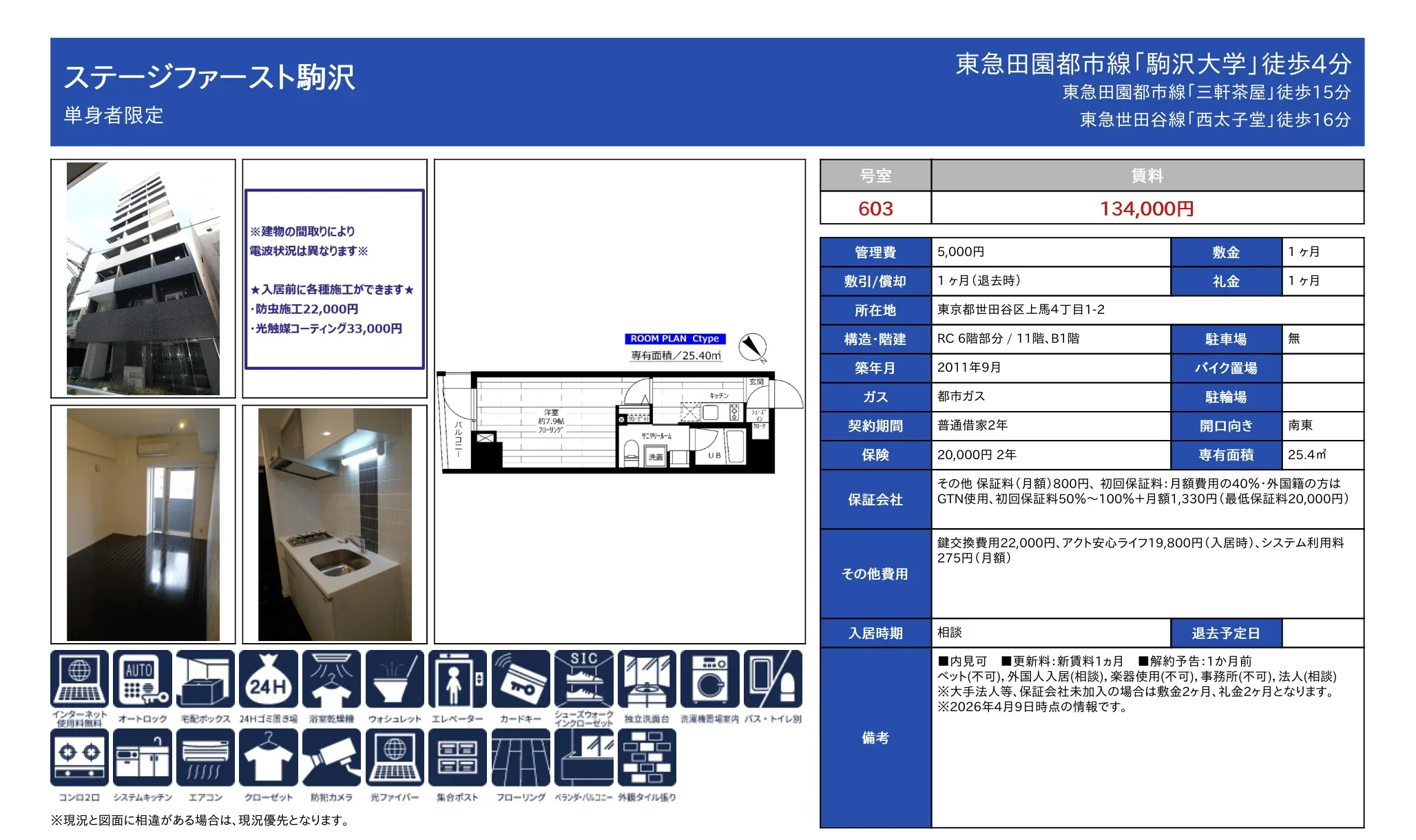The width and height of the screenshot is (1416, 840).
Task: Click the card key (カードキー) icon
Action: pyautogui.click(x=521, y=679)
